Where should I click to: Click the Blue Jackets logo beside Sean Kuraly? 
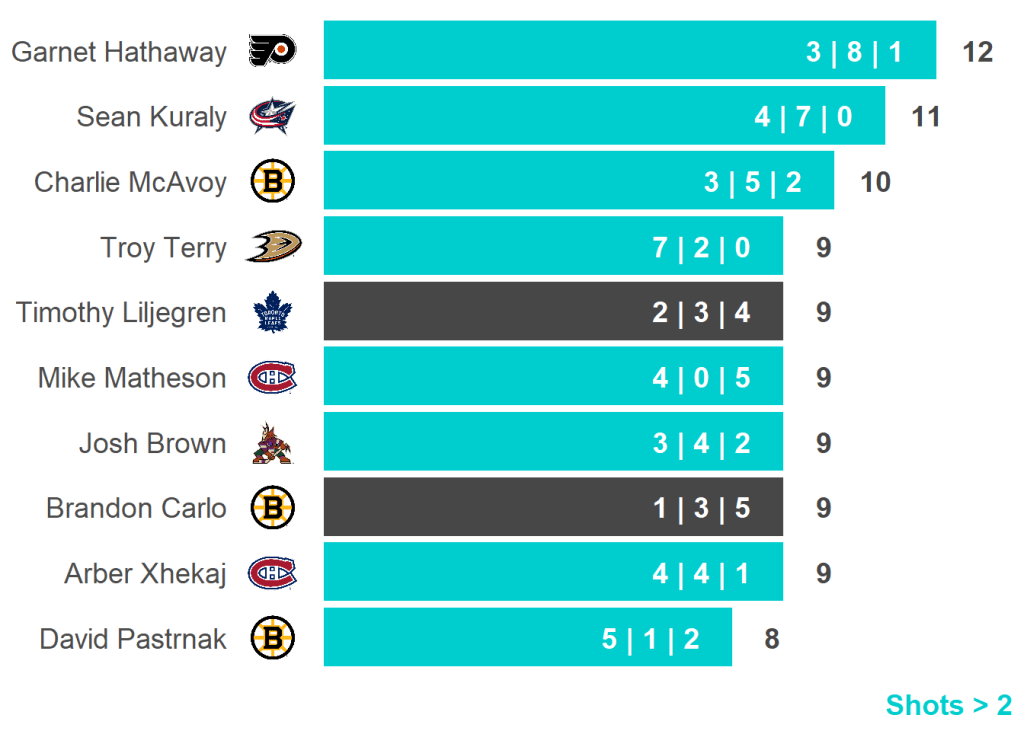(x=272, y=116)
